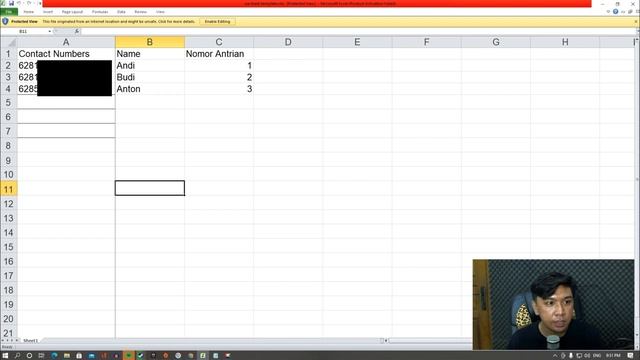Switch to the Home ribbon tab
This screenshot has height=360, width=640.
click(29, 12)
